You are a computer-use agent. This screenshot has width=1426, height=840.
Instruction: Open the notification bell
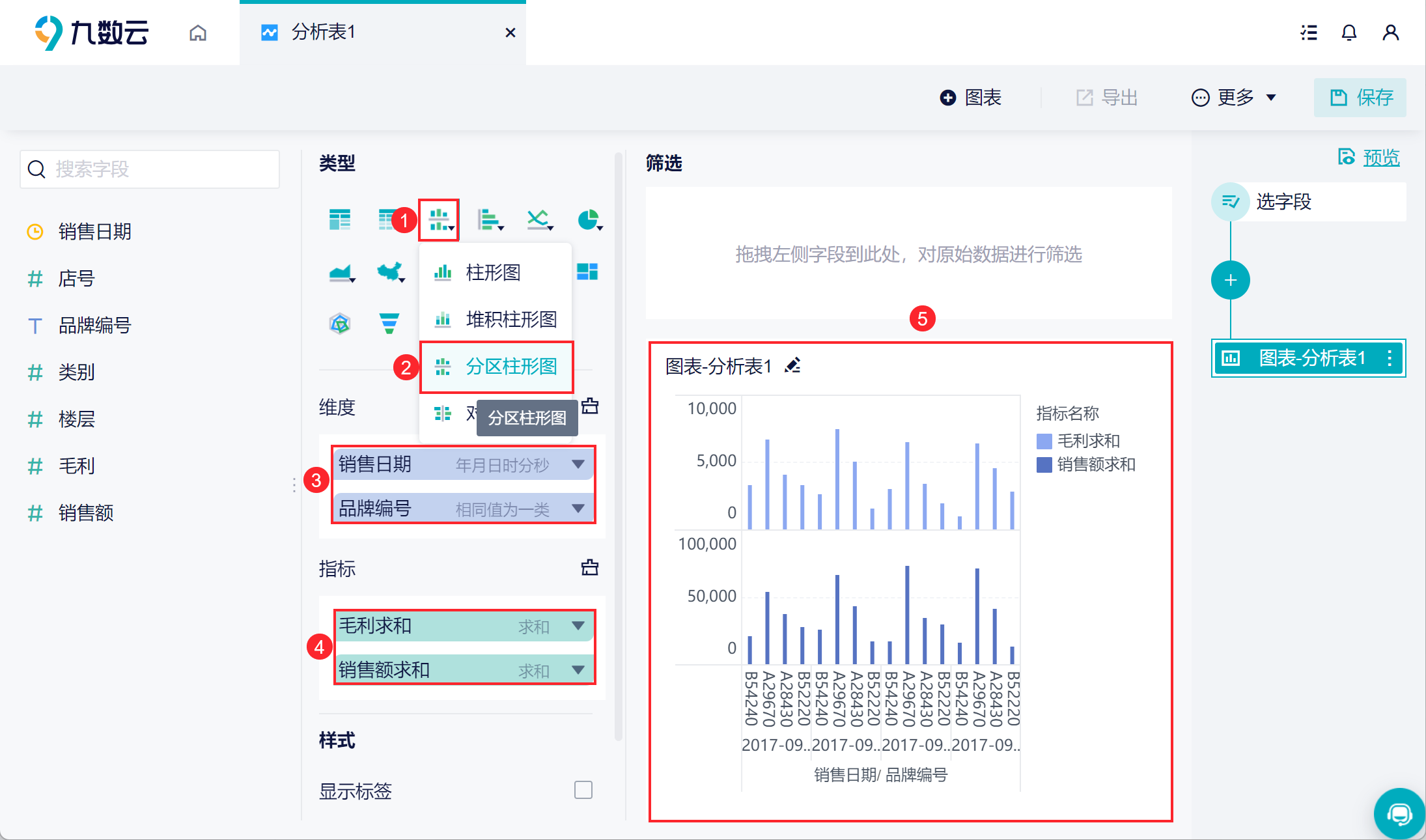point(1349,33)
